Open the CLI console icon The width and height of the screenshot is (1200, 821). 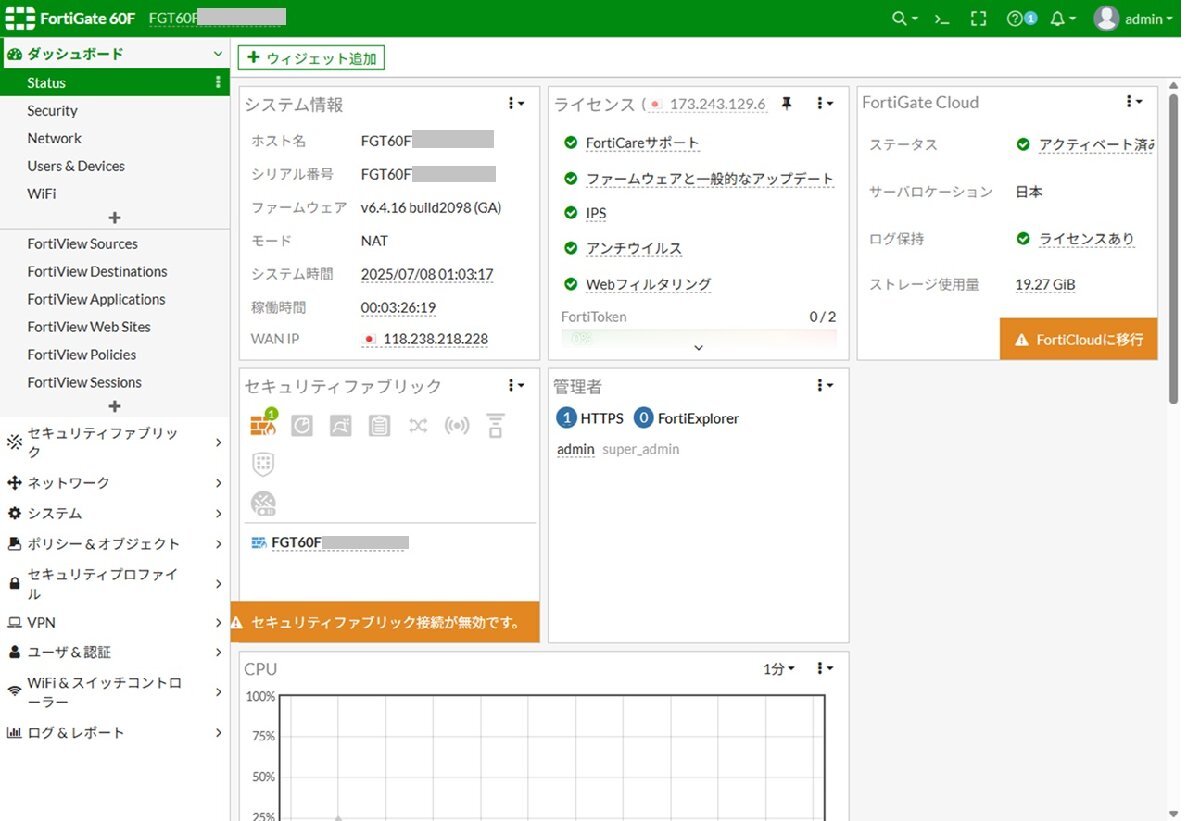coord(940,19)
